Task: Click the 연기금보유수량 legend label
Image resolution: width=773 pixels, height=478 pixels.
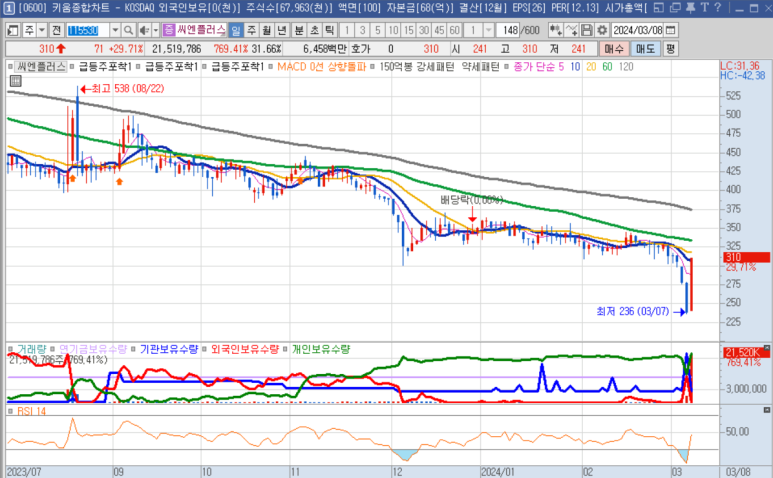Action: tap(93, 349)
